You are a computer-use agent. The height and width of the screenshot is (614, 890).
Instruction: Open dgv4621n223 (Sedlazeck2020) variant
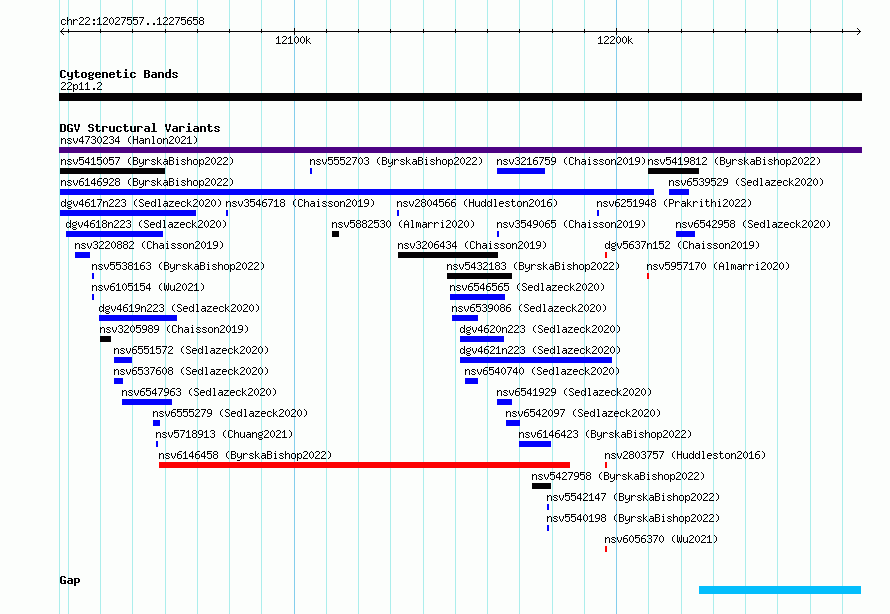pos(540,350)
